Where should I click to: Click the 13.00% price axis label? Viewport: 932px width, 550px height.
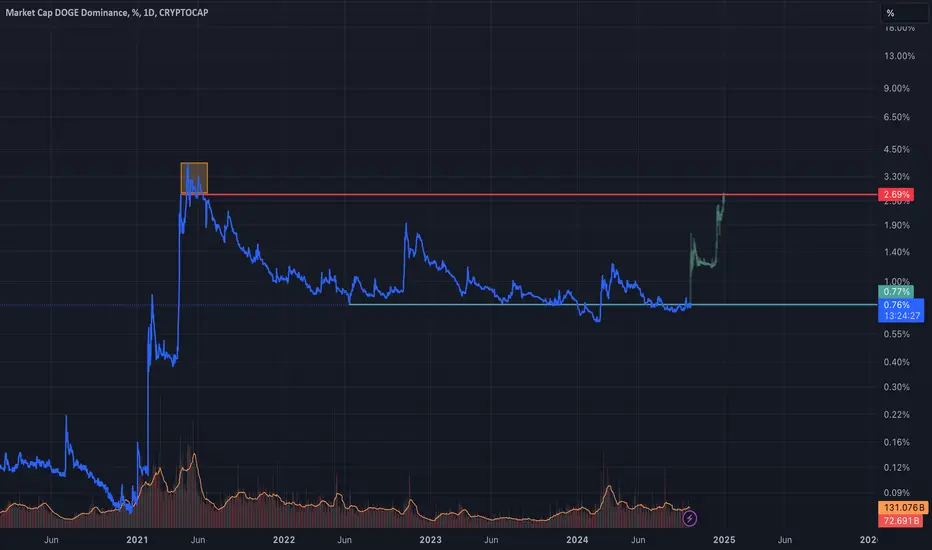point(899,56)
